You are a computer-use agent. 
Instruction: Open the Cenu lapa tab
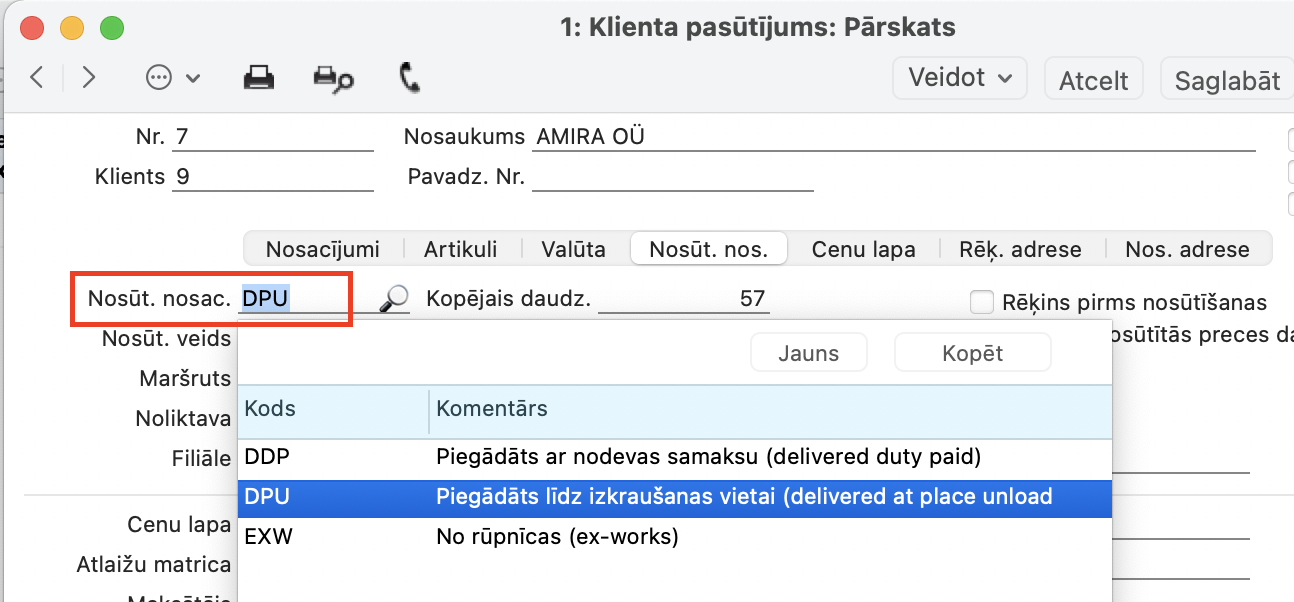click(863, 249)
